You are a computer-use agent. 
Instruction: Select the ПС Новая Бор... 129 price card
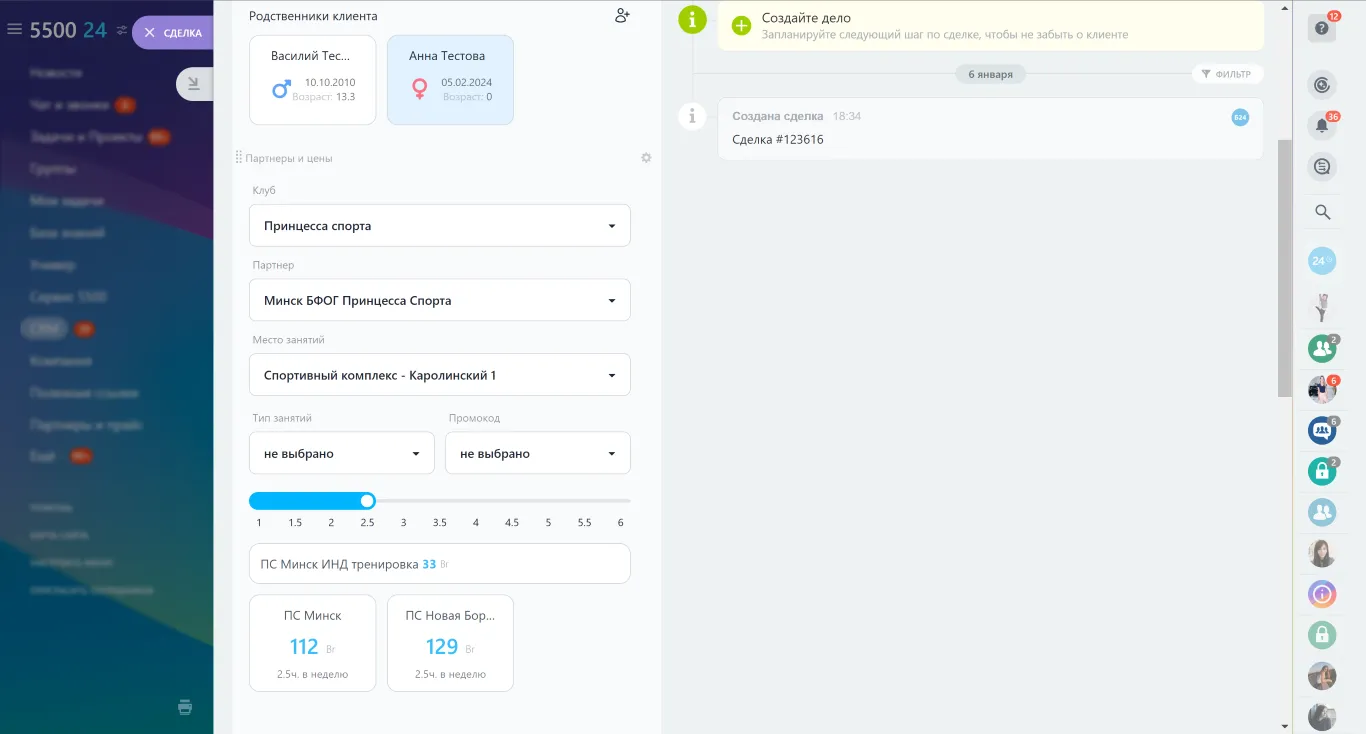click(450, 643)
